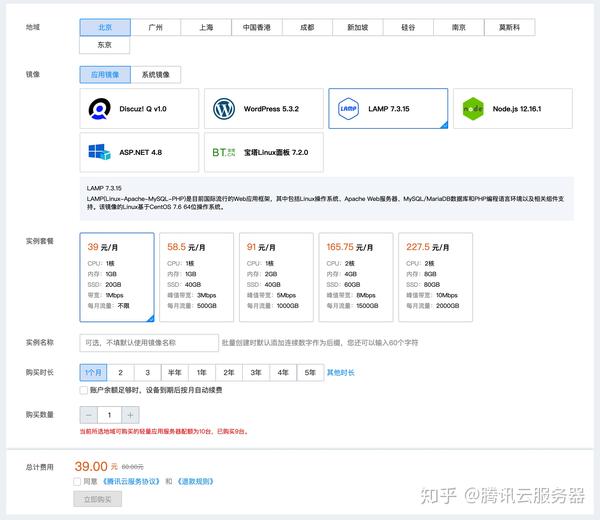Select the 北京 region
The height and width of the screenshot is (520, 600).
click(x=105, y=27)
